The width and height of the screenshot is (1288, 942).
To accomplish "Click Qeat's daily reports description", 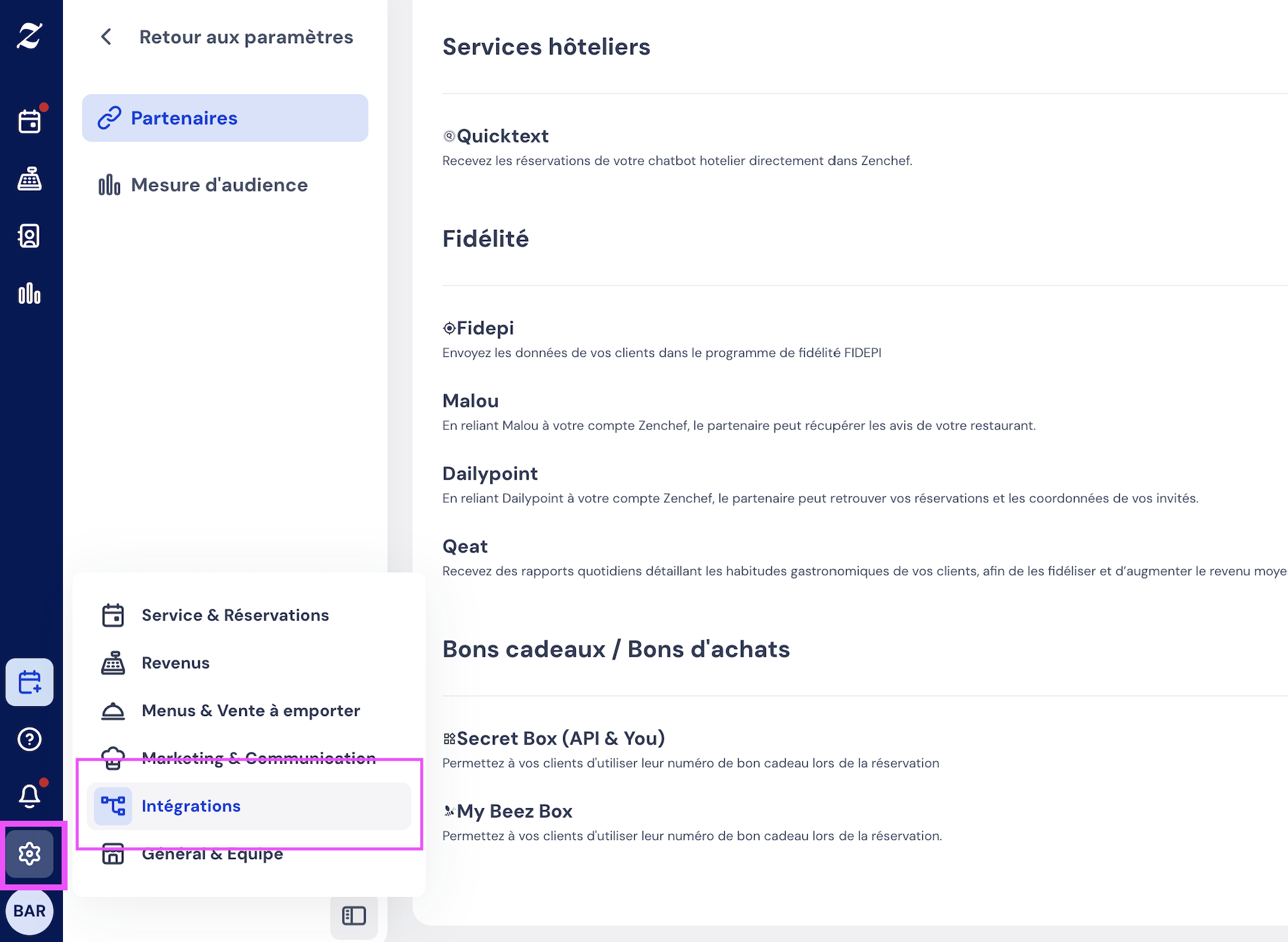I will coord(865,571).
